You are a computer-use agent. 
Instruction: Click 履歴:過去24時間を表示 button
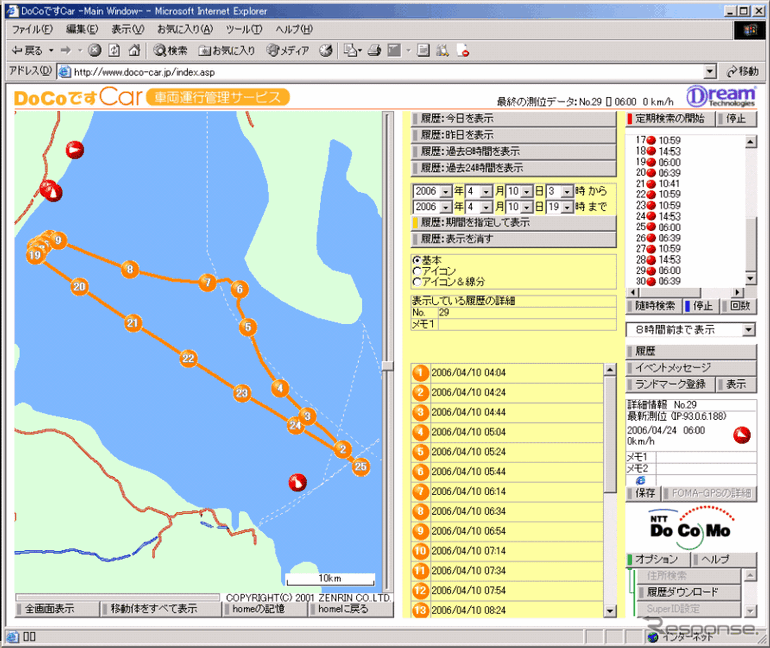[x=513, y=168]
